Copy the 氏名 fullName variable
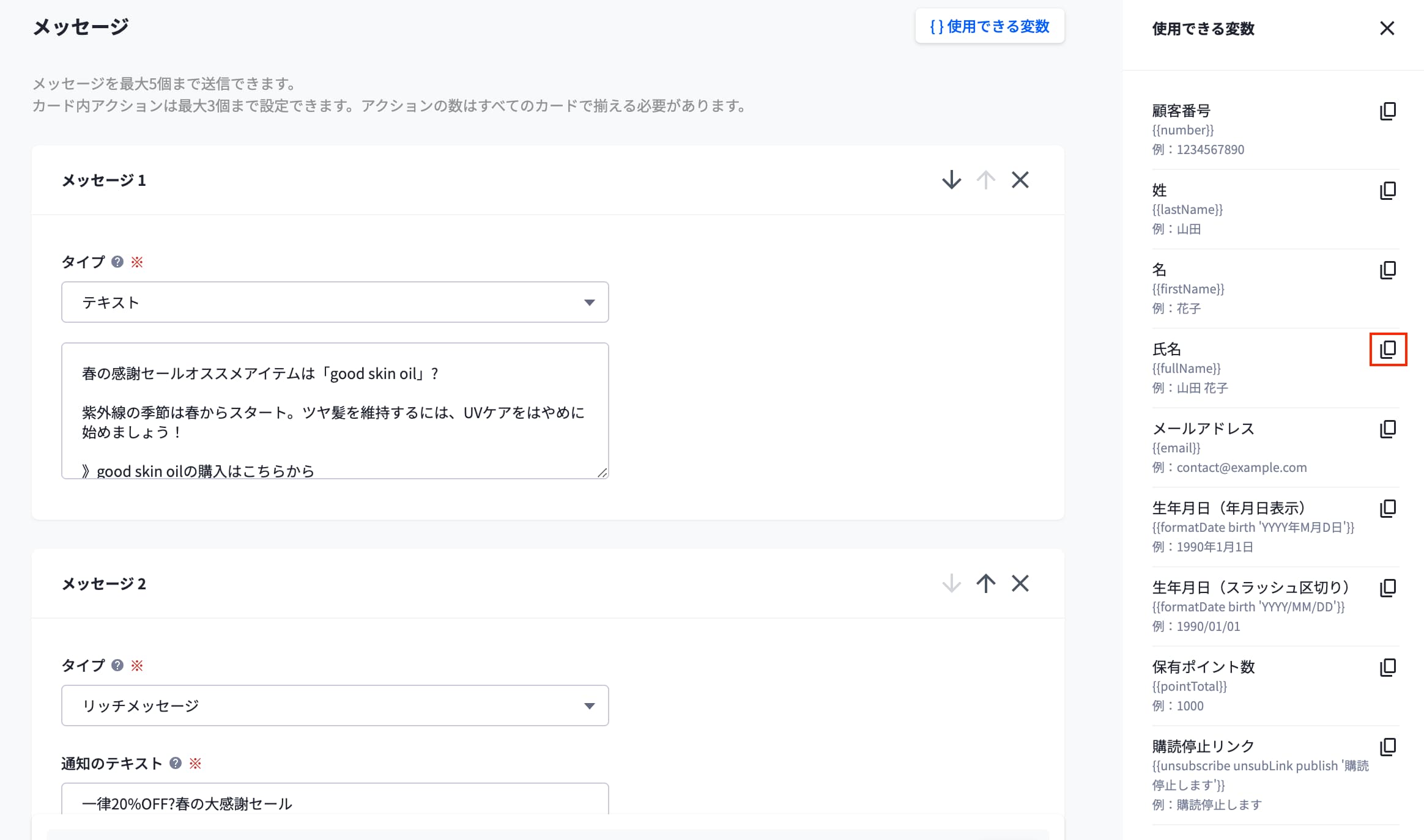The image size is (1424, 840). (x=1388, y=350)
